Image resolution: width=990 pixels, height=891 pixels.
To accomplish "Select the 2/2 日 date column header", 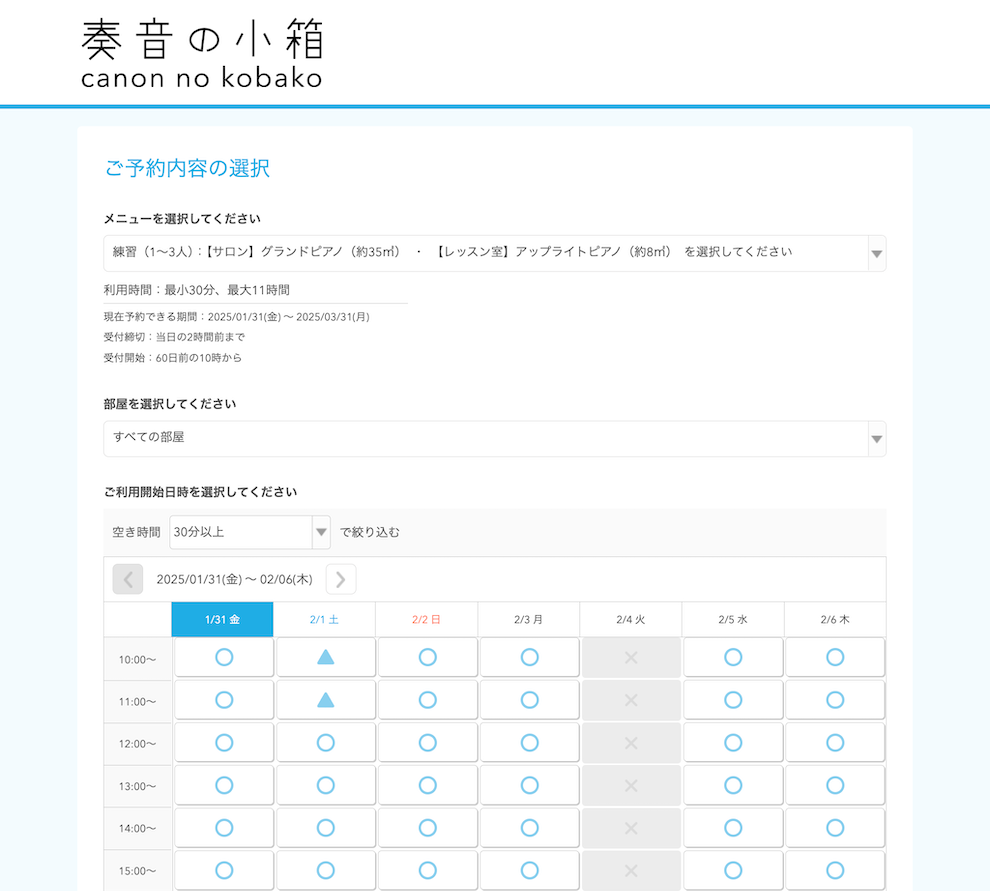I will point(427,620).
